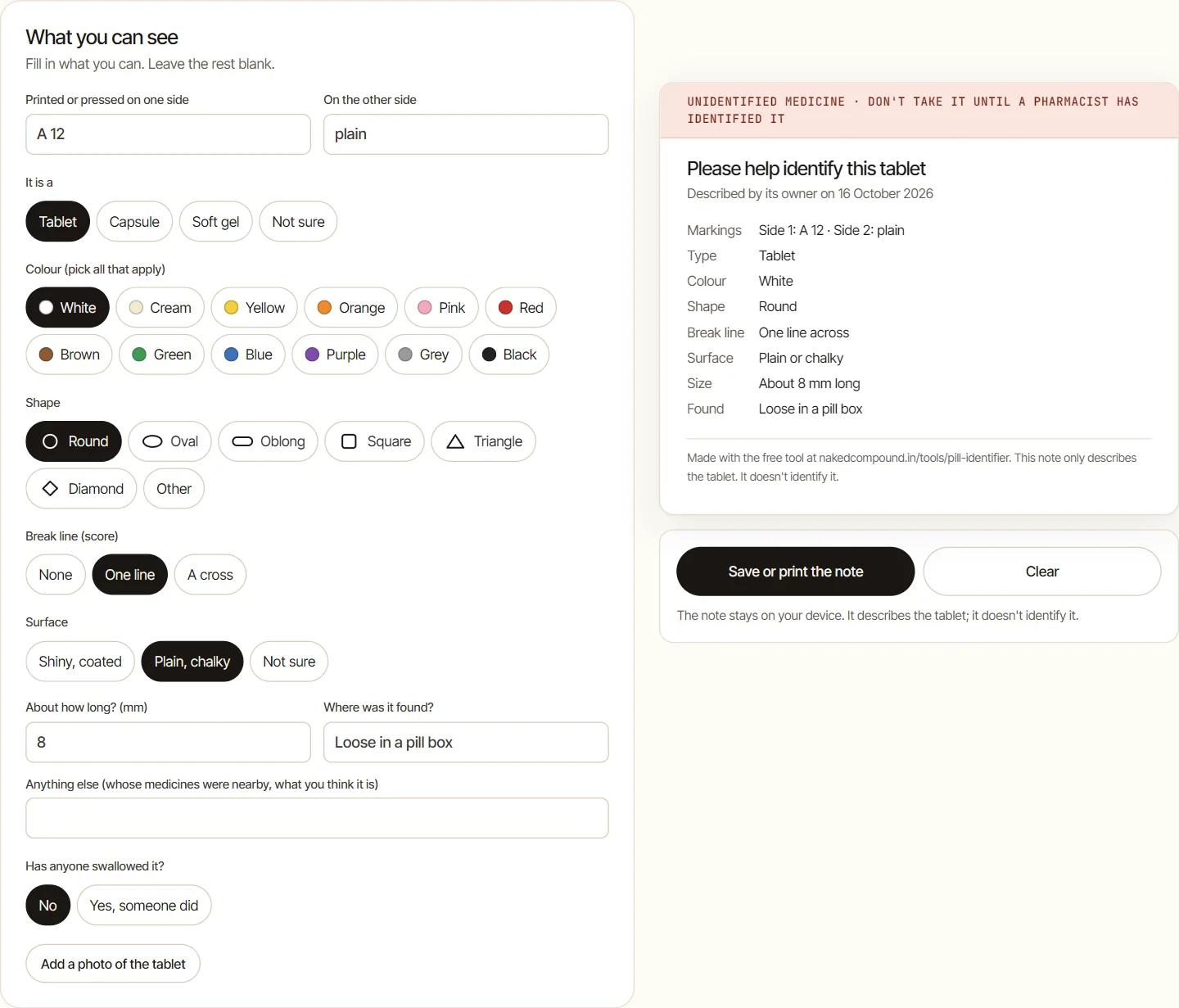The height and width of the screenshot is (1008, 1179).
Task: Set the type to Capsule
Action: [x=134, y=222]
